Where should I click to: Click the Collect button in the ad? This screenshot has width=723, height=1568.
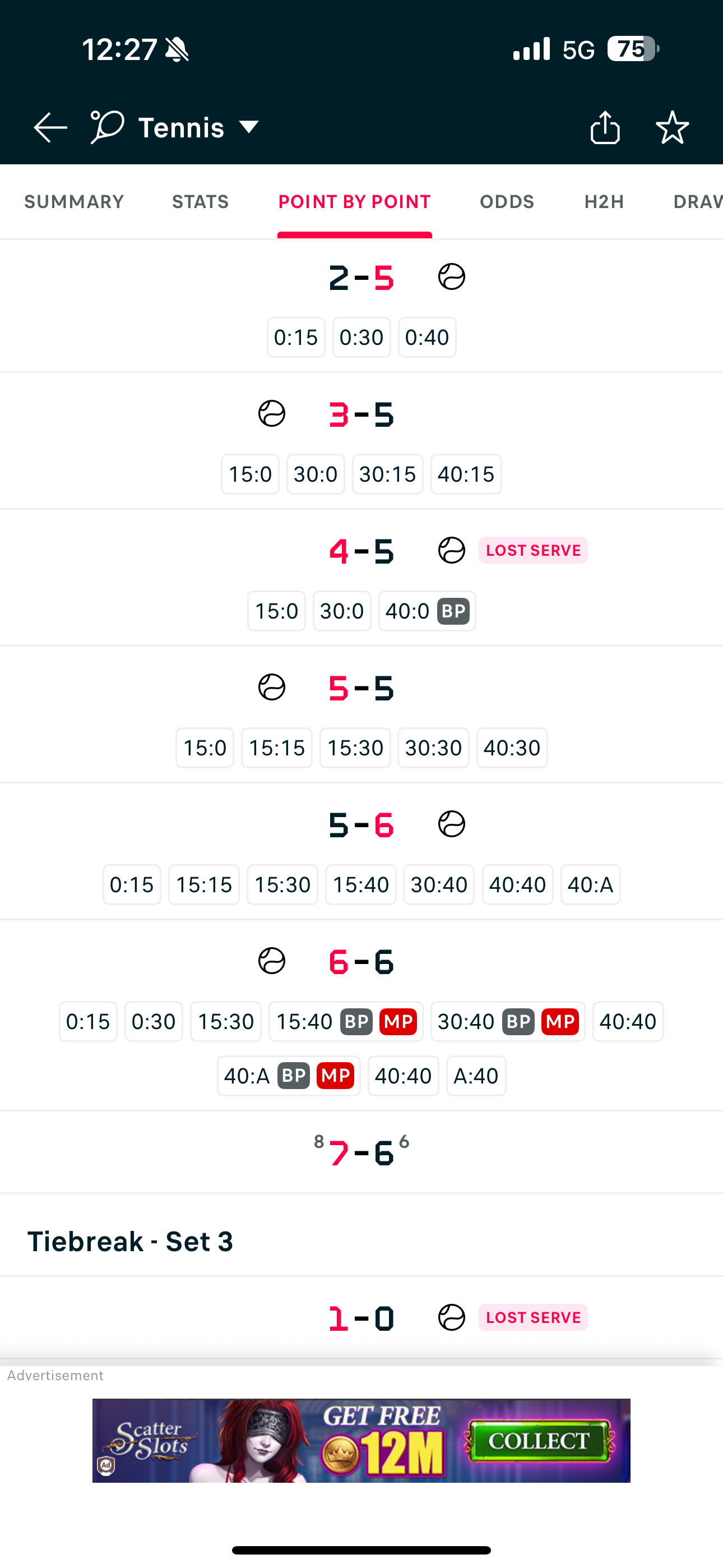(538, 1441)
